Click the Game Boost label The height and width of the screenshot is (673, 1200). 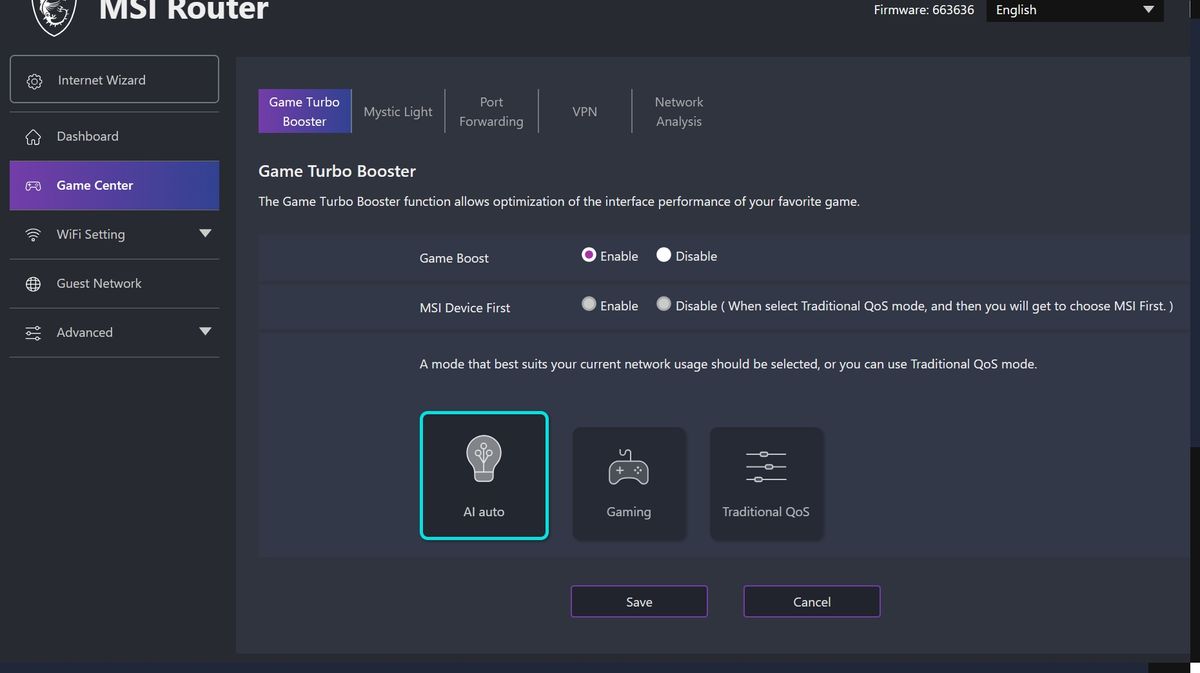click(x=454, y=258)
